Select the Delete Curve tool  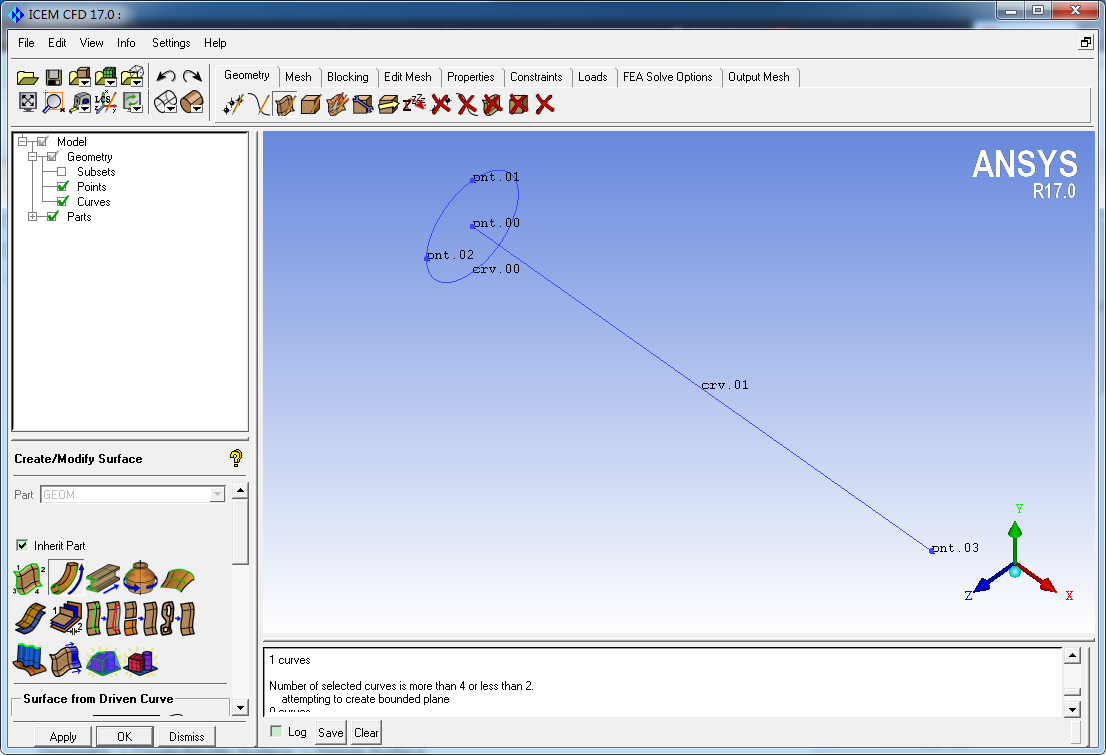pyautogui.click(x=466, y=105)
